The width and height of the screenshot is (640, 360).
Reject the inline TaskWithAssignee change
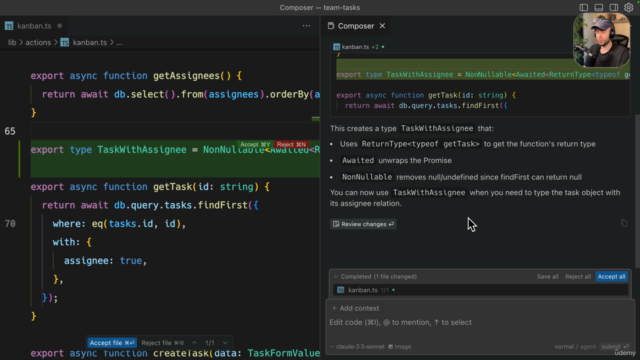click(x=291, y=144)
